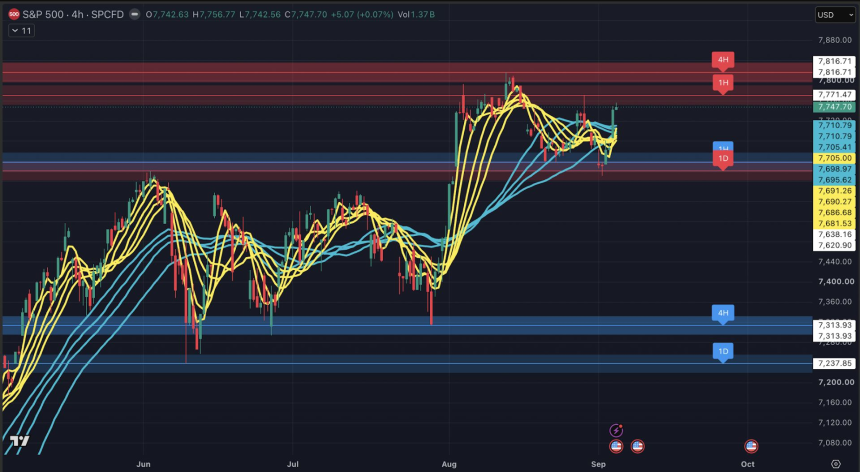
Task: Click the yellow 7,705.00 price label
Action: click(835, 158)
